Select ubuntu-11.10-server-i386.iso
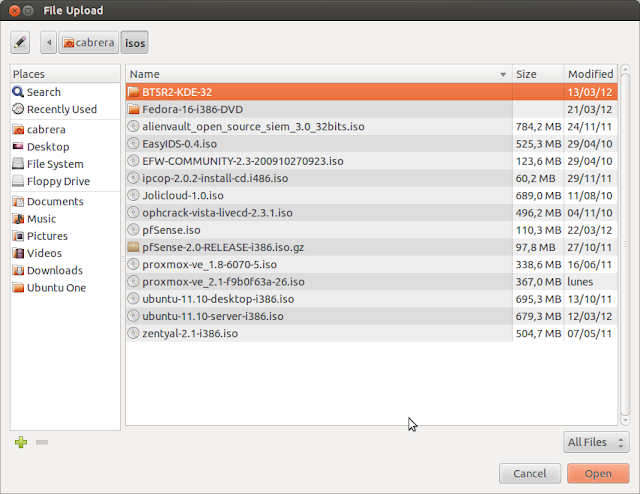 point(371,316)
